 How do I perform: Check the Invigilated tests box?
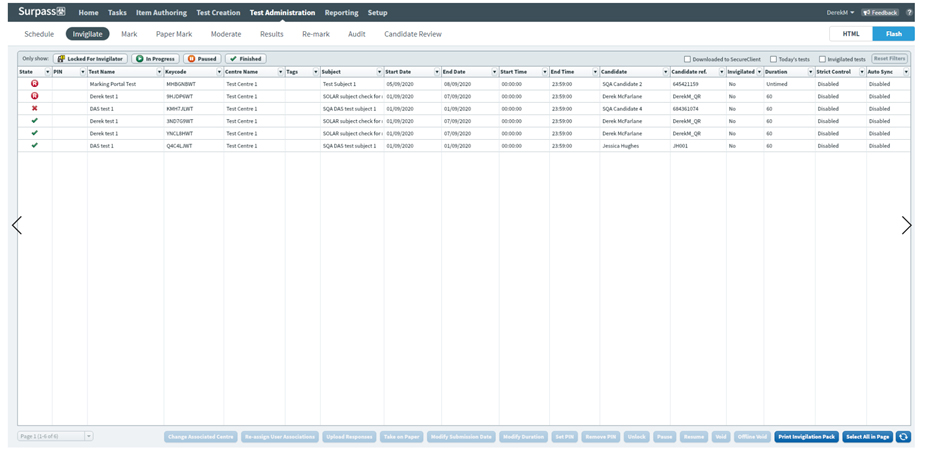pyautogui.click(x=823, y=59)
